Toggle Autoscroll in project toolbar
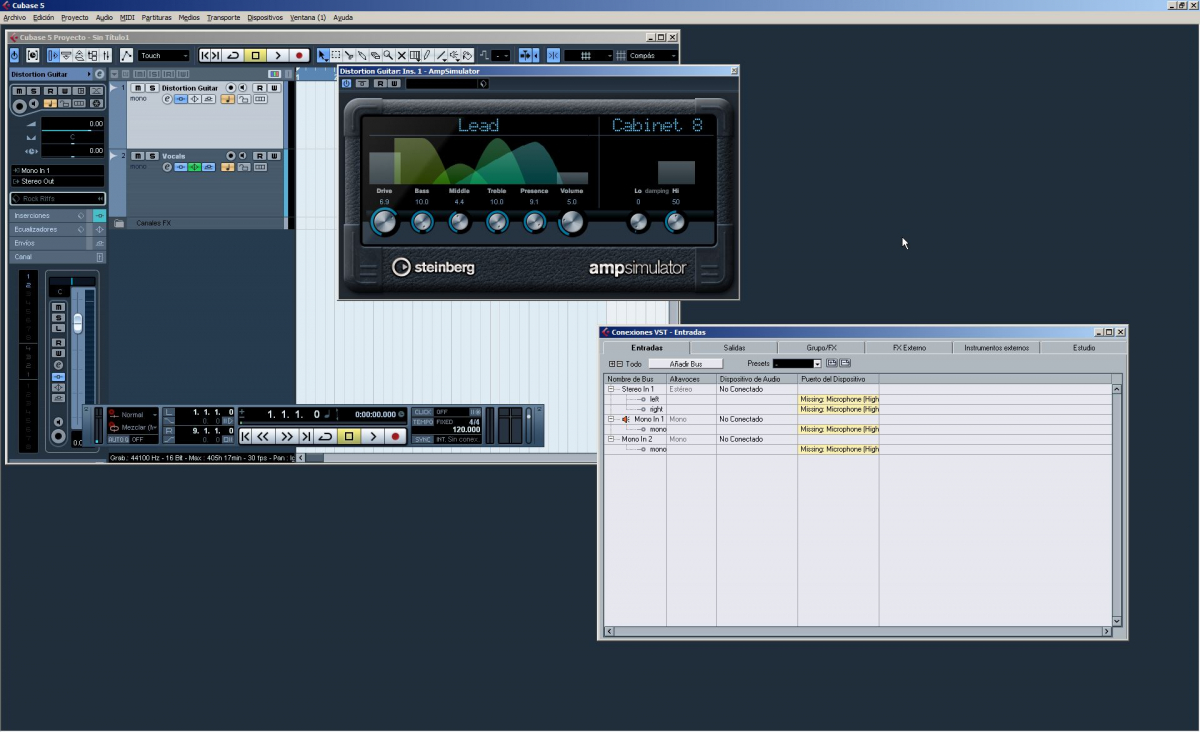The width and height of the screenshot is (1200, 732). [525, 55]
